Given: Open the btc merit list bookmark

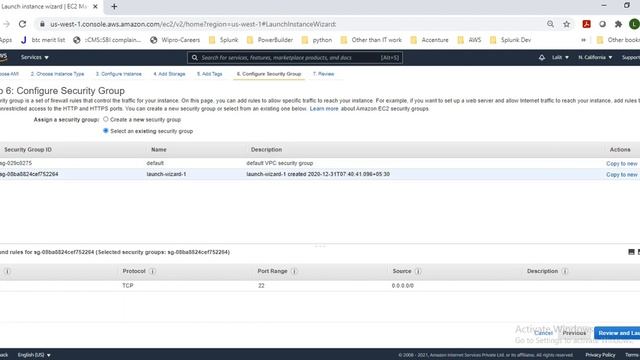Looking at the screenshot, I should click(x=43, y=40).
